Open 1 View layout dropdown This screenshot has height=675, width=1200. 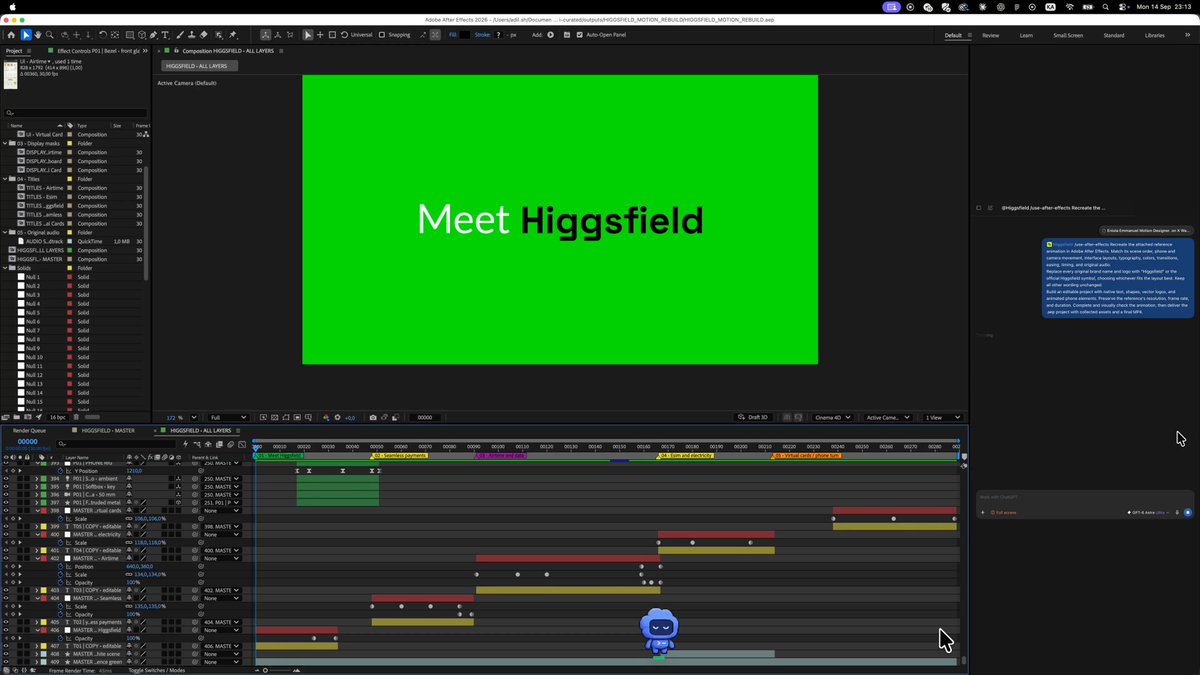[x=941, y=417]
